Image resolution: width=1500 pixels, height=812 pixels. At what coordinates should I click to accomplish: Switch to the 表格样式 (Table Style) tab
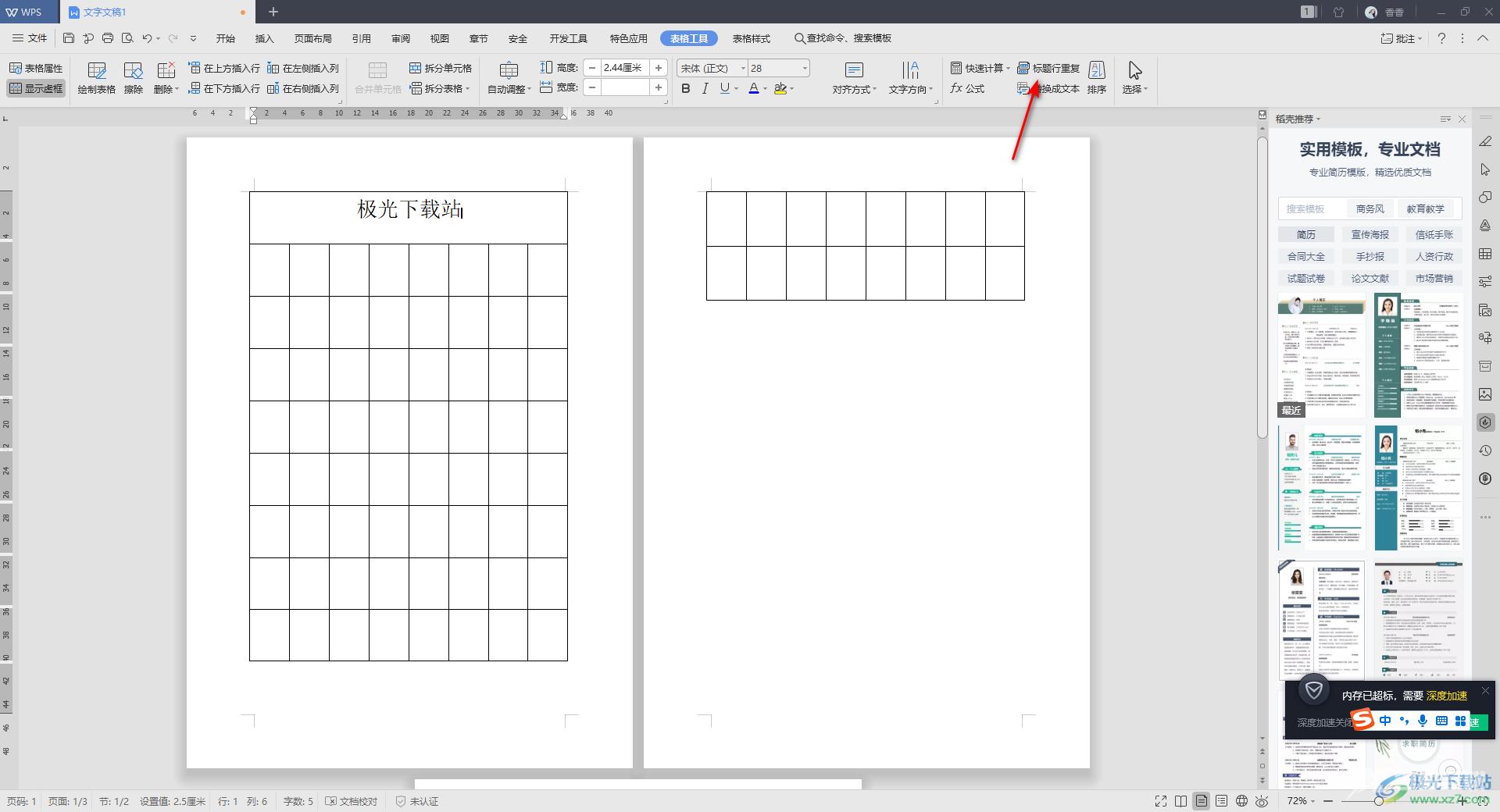point(752,38)
